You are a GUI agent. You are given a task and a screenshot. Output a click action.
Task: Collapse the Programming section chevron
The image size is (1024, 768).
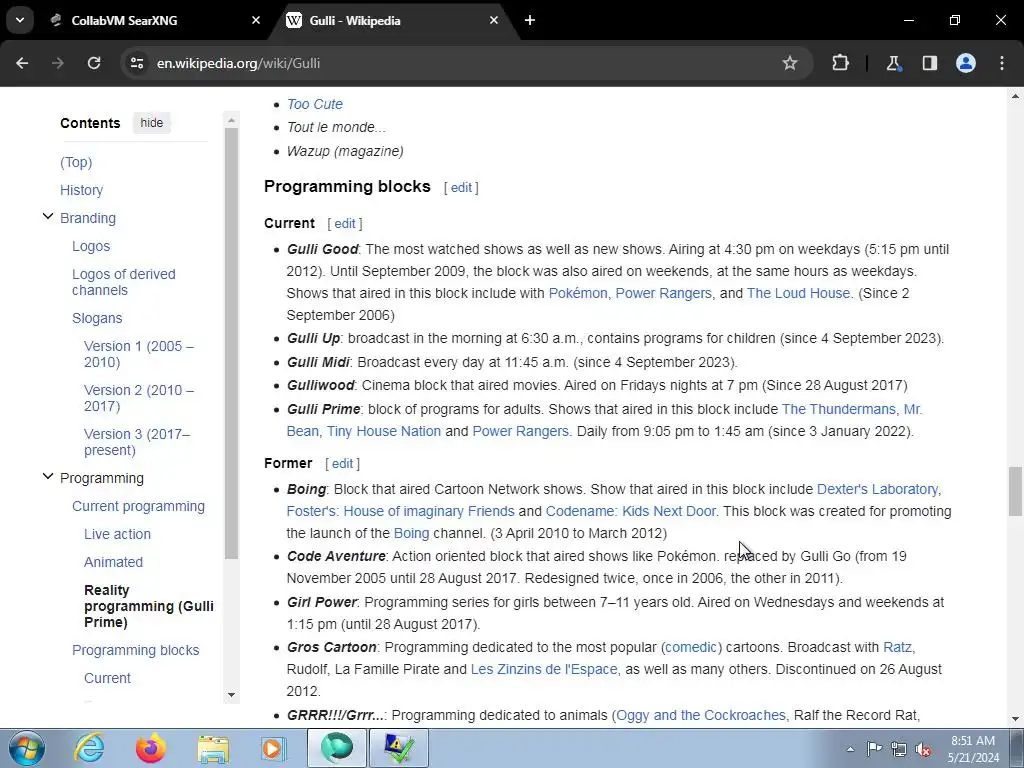(x=48, y=476)
